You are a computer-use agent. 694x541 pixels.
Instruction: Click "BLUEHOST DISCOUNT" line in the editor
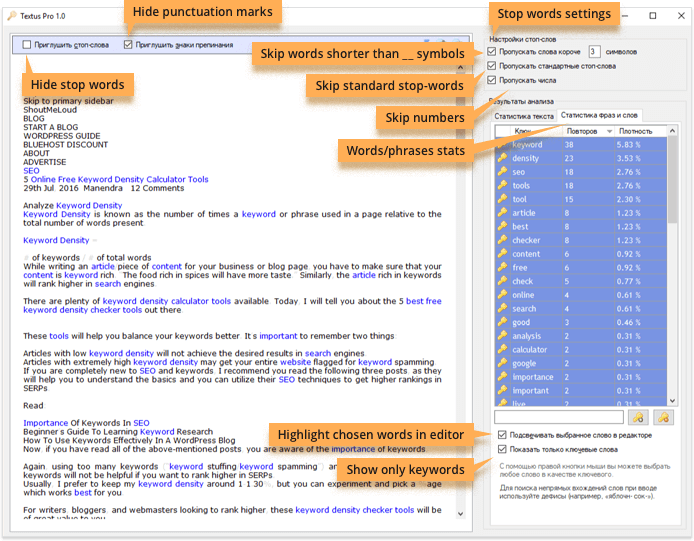(66, 145)
